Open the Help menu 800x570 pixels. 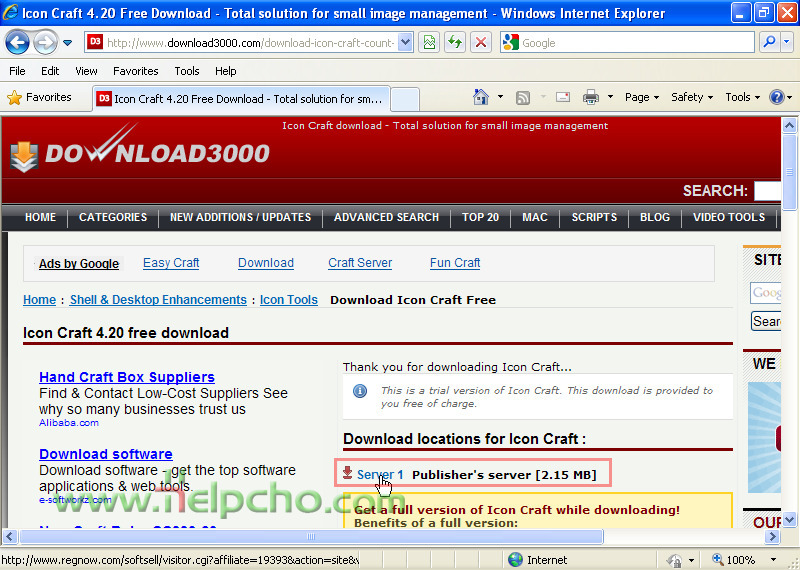(x=226, y=71)
